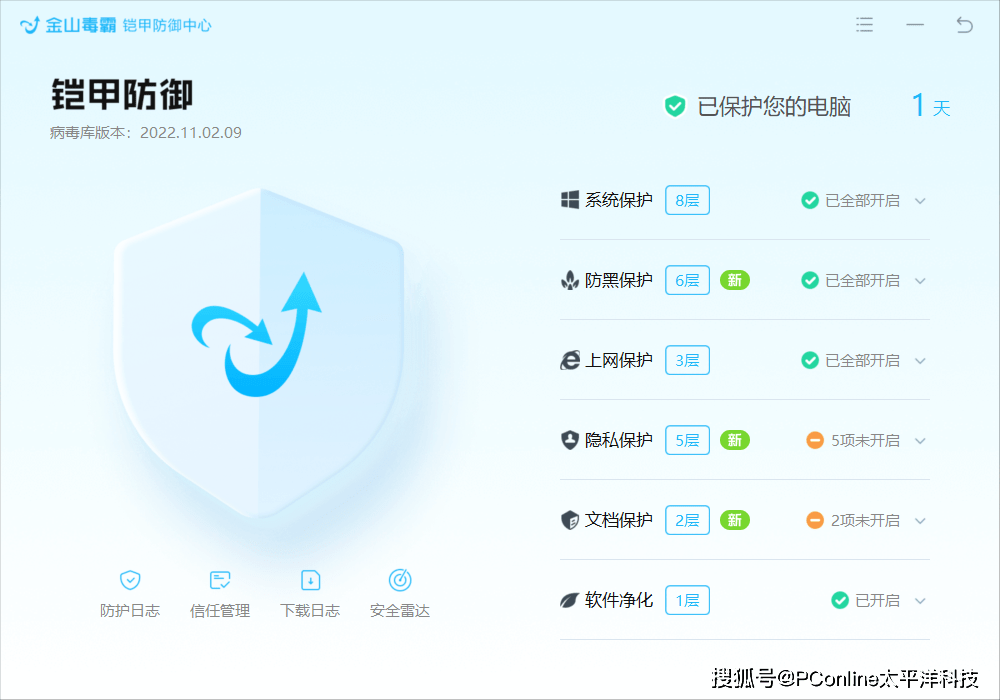Open the hamburger menu icon
The height and width of the screenshot is (700, 1000).
[864, 25]
